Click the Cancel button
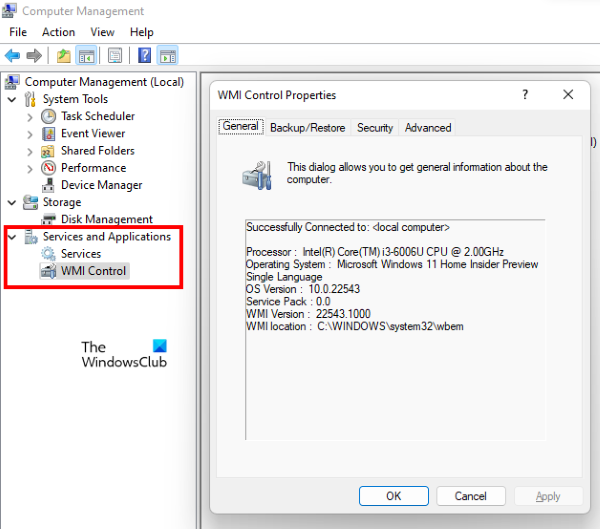This screenshot has width=600, height=529. pos(471,496)
